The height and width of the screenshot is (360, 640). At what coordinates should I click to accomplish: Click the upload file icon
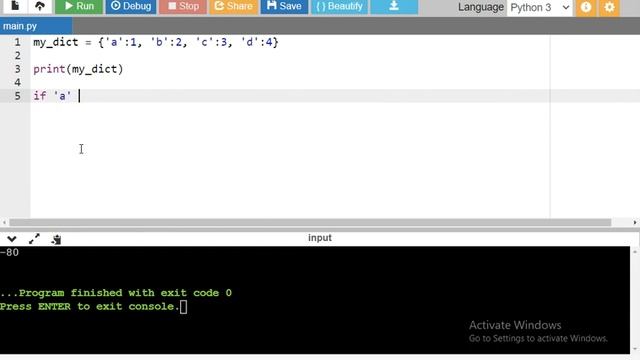pos(40,6)
